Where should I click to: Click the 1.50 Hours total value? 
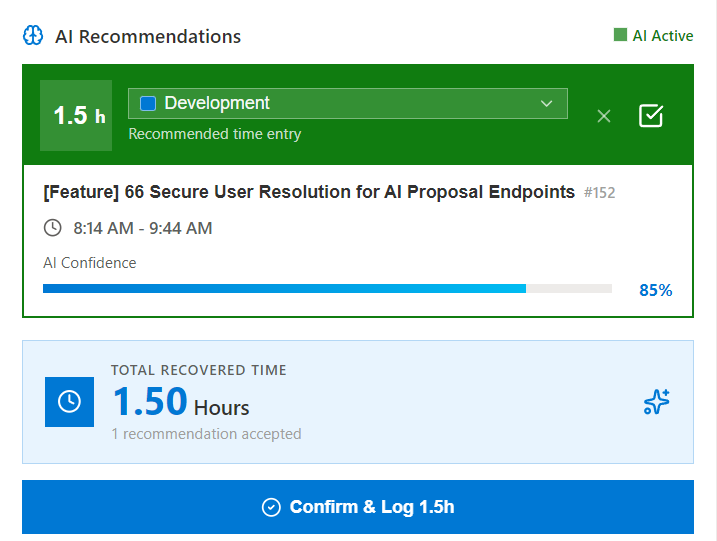181,402
